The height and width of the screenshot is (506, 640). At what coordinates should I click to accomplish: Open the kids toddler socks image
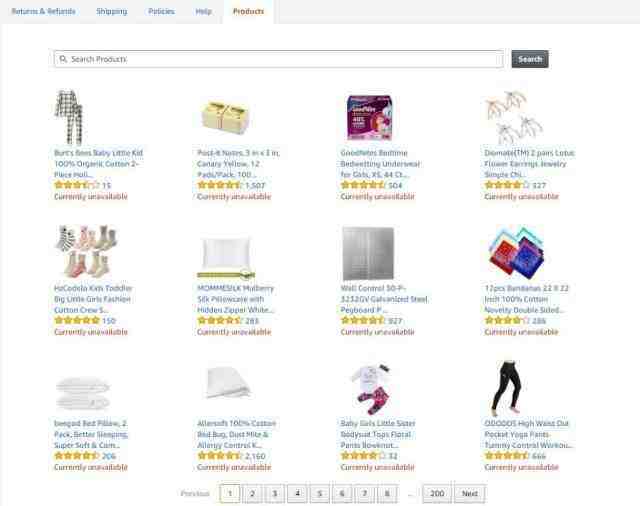click(86, 252)
